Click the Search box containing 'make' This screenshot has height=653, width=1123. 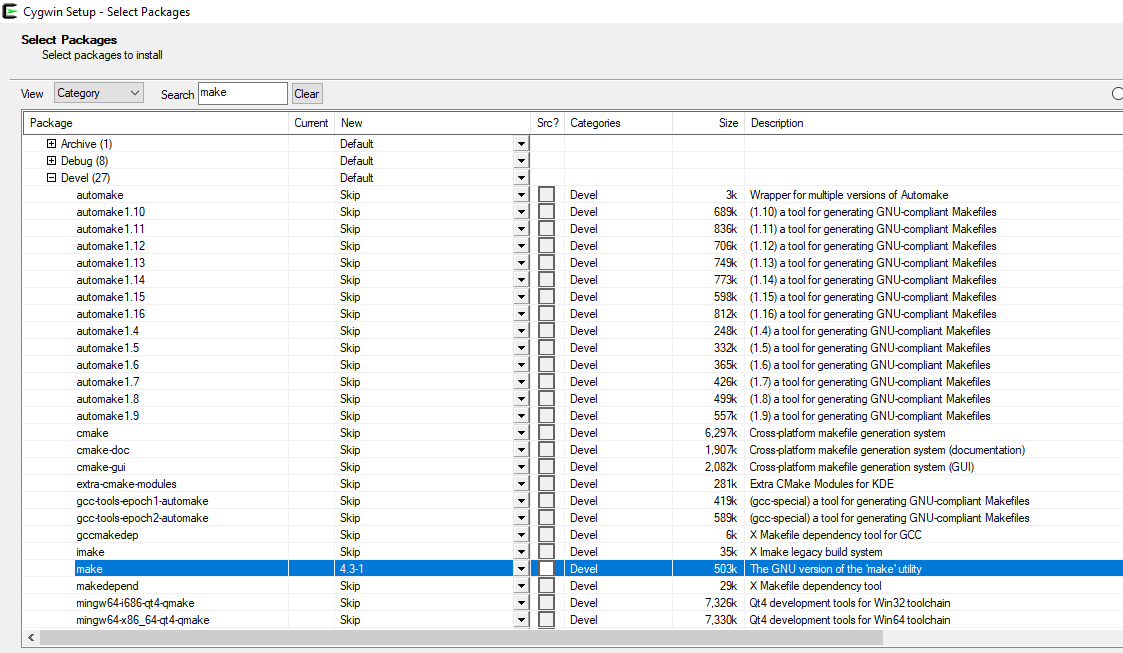click(x=243, y=93)
